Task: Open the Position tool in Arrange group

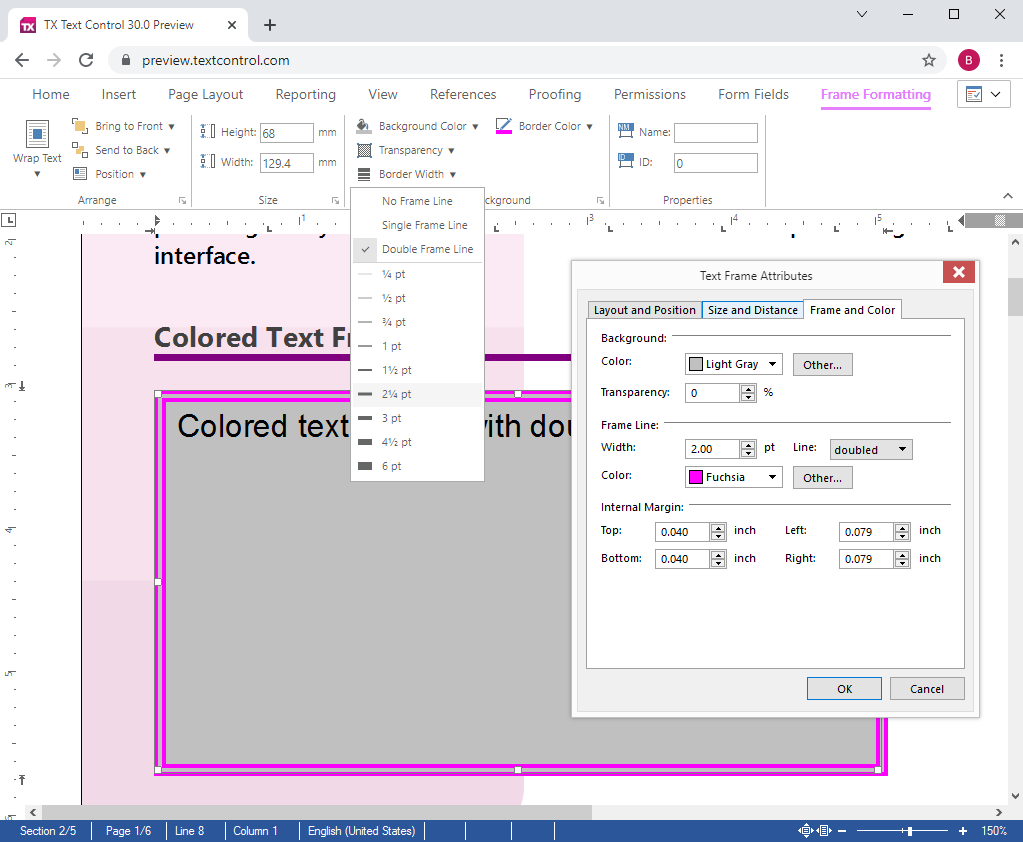Action: [113, 173]
